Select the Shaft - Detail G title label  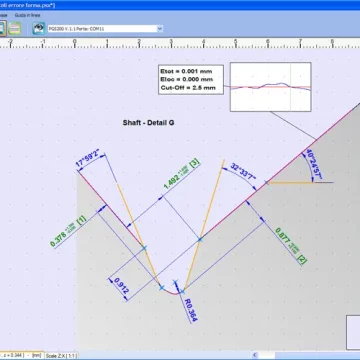point(148,123)
